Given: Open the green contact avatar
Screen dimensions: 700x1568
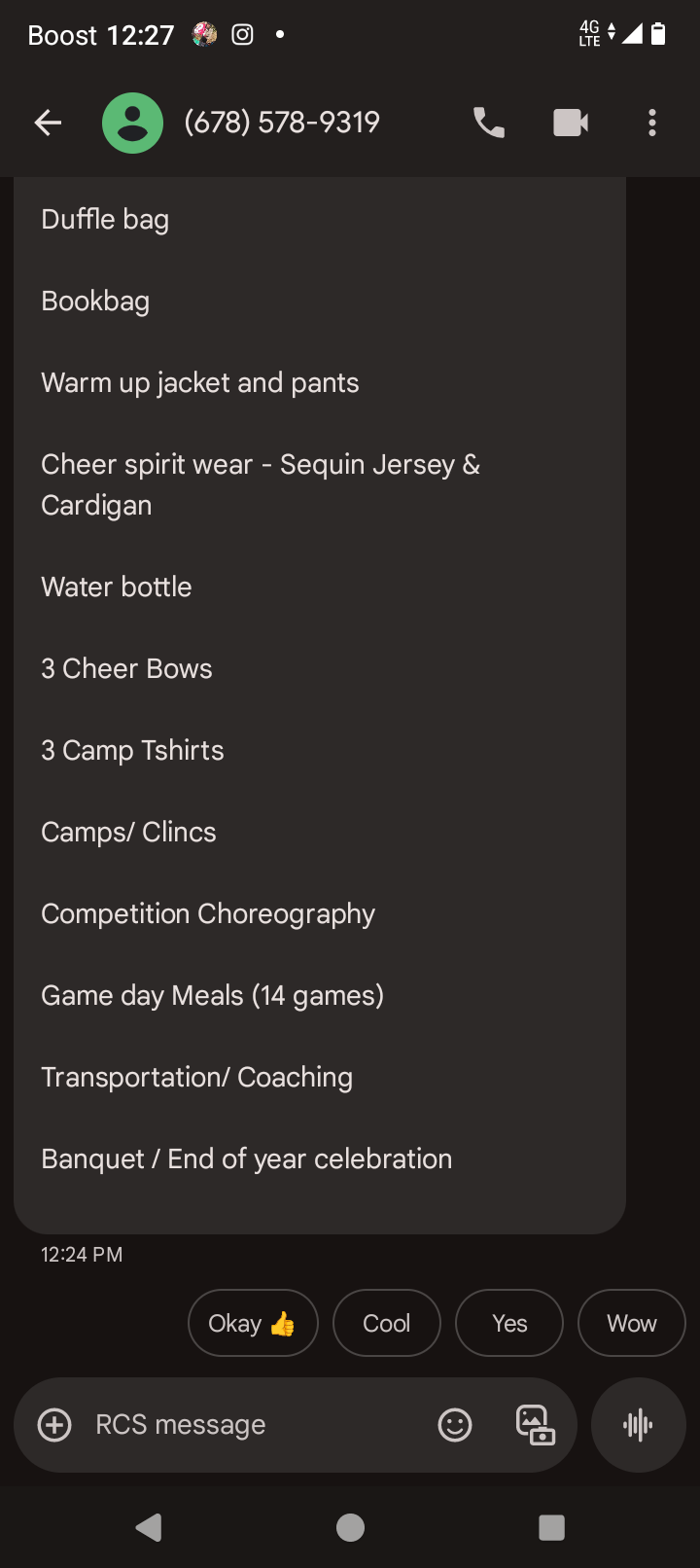Looking at the screenshot, I should (x=132, y=123).
